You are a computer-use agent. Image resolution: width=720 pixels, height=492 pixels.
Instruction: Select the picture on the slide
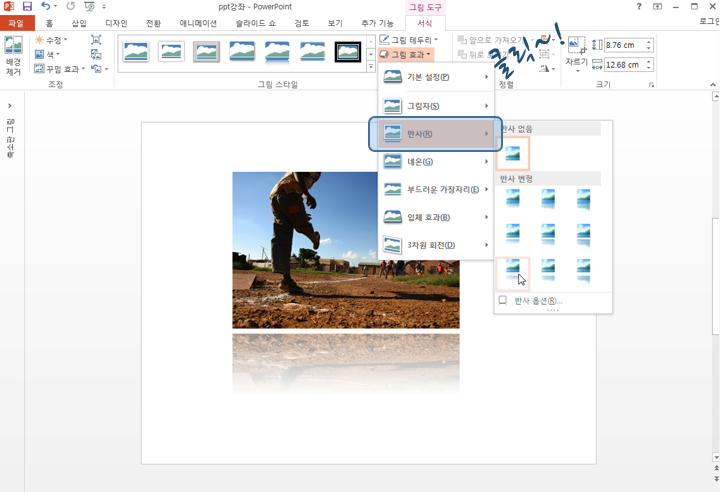pyautogui.click(x=346, y=250)
